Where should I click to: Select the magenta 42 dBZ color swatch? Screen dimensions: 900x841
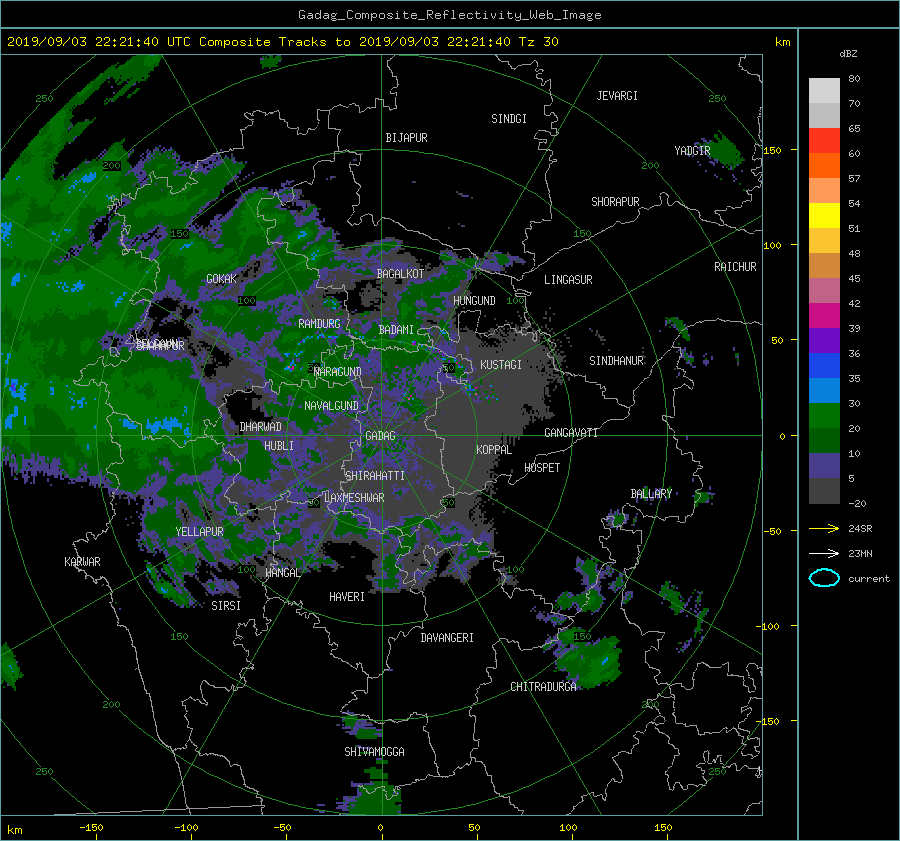[x=824, y=315]
